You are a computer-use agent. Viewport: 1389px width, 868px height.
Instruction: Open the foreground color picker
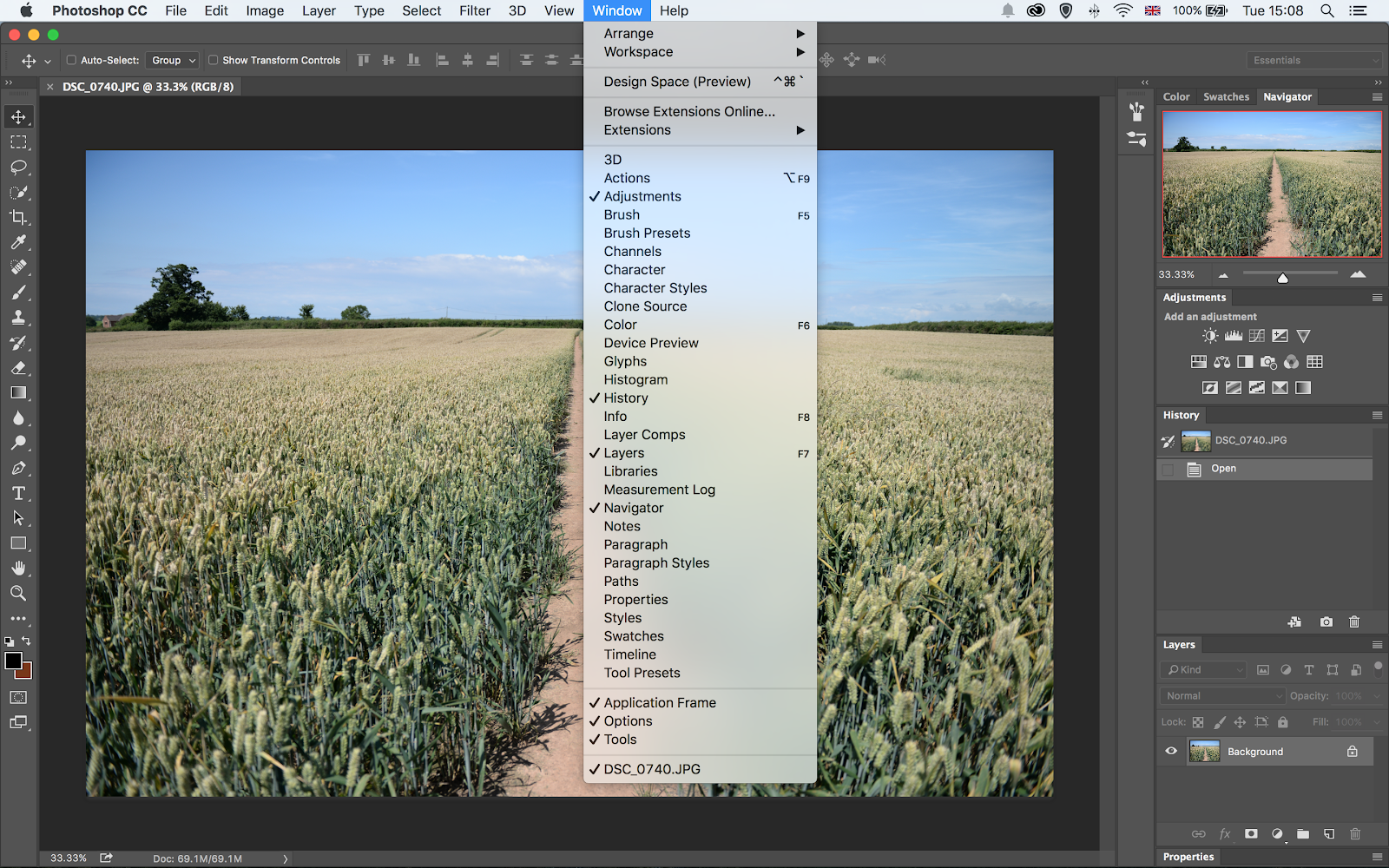pyautogui.click(x=13, y=661)
